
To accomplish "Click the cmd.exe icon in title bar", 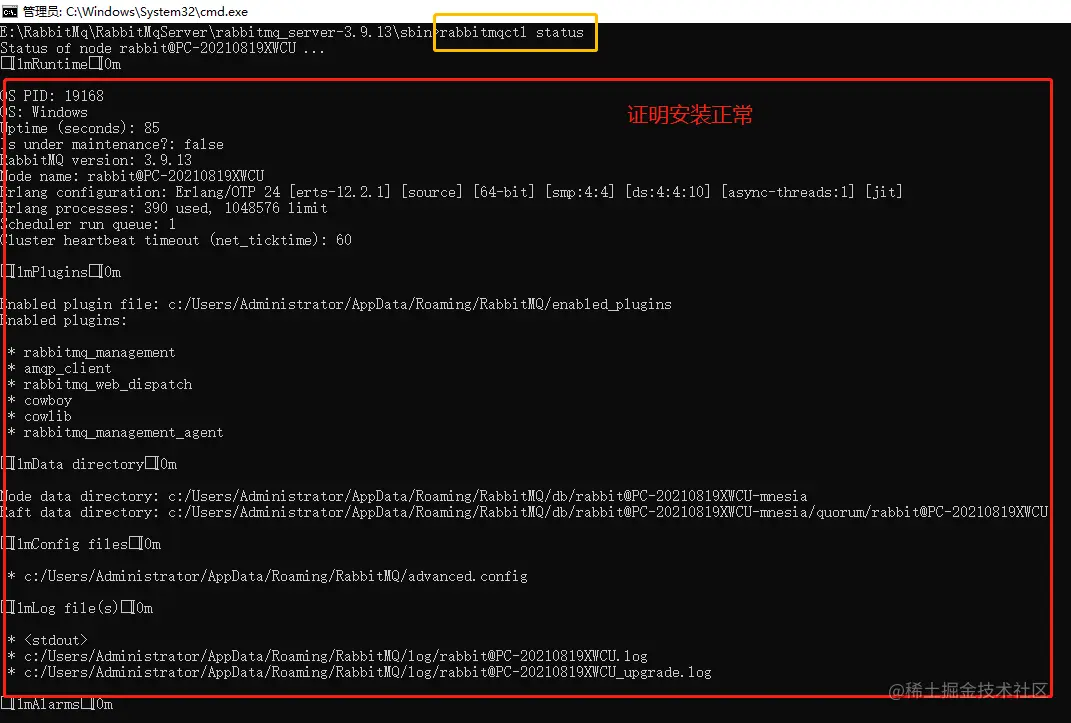I will pyautogui.click(x=10, y=12).
